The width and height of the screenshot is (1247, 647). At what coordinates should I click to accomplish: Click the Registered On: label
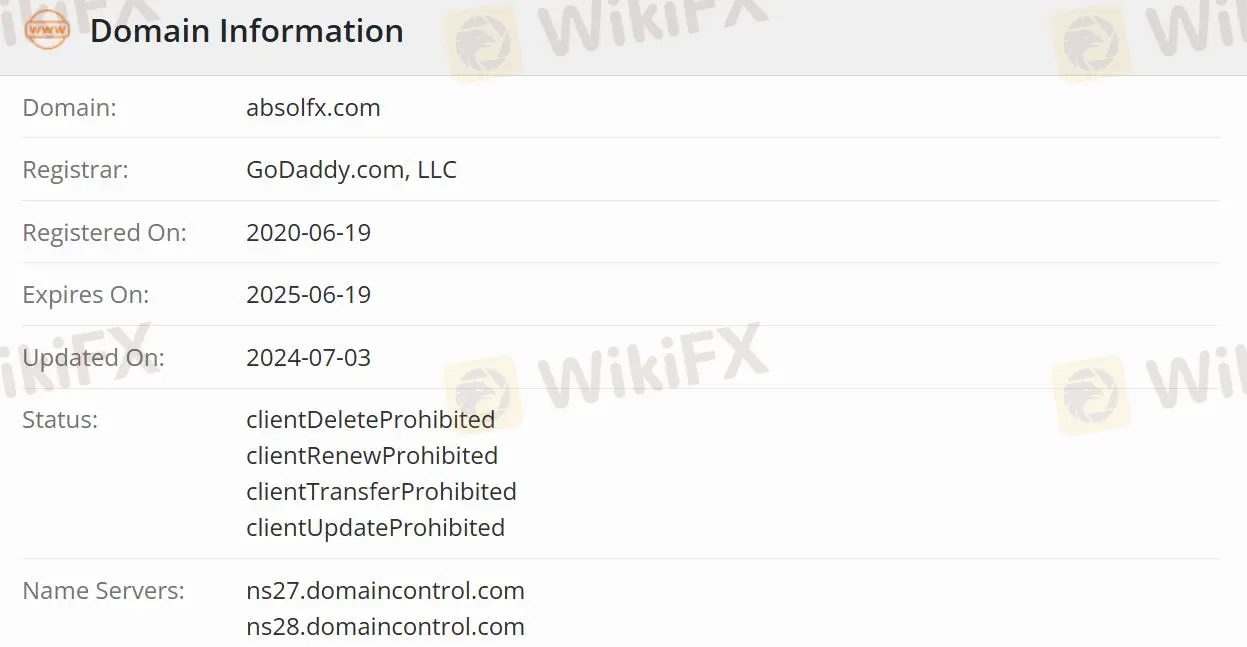[104, 233]
